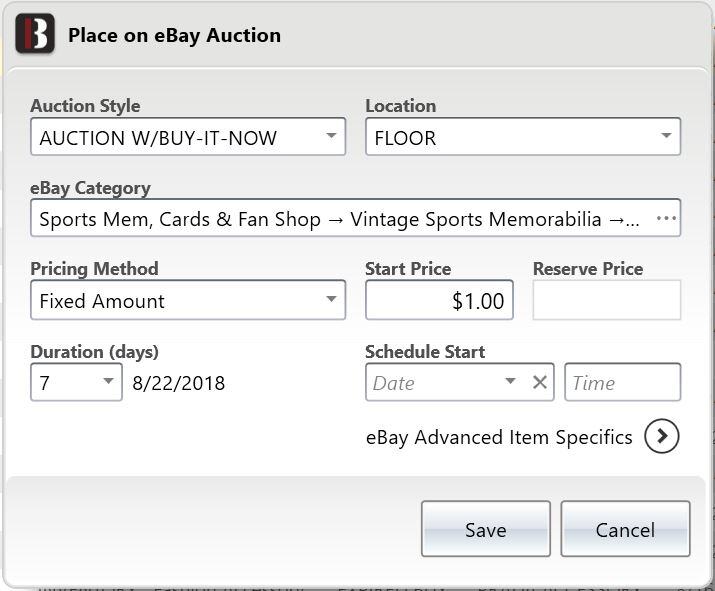Save the eBay auction settings

click(486, 529)
